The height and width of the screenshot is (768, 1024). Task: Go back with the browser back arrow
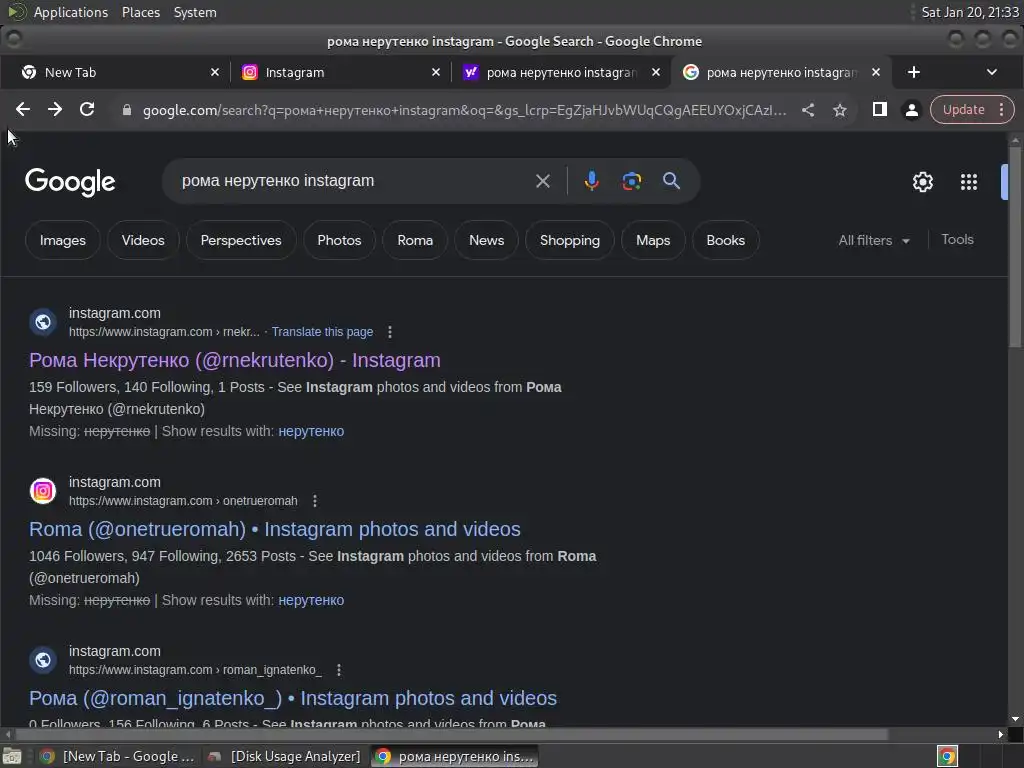point(23,110)
